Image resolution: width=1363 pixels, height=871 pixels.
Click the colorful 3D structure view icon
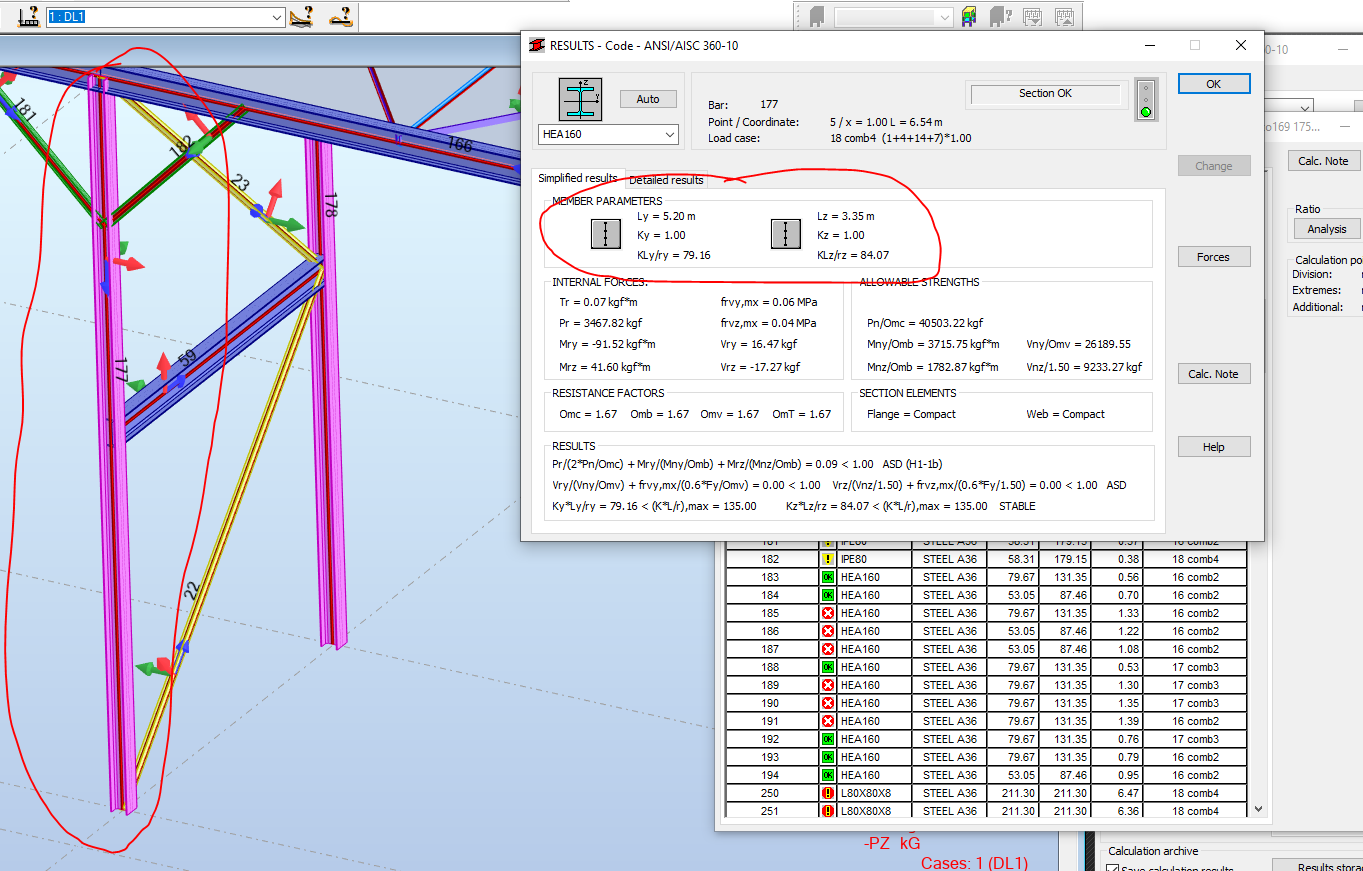(x=968, y=16)
